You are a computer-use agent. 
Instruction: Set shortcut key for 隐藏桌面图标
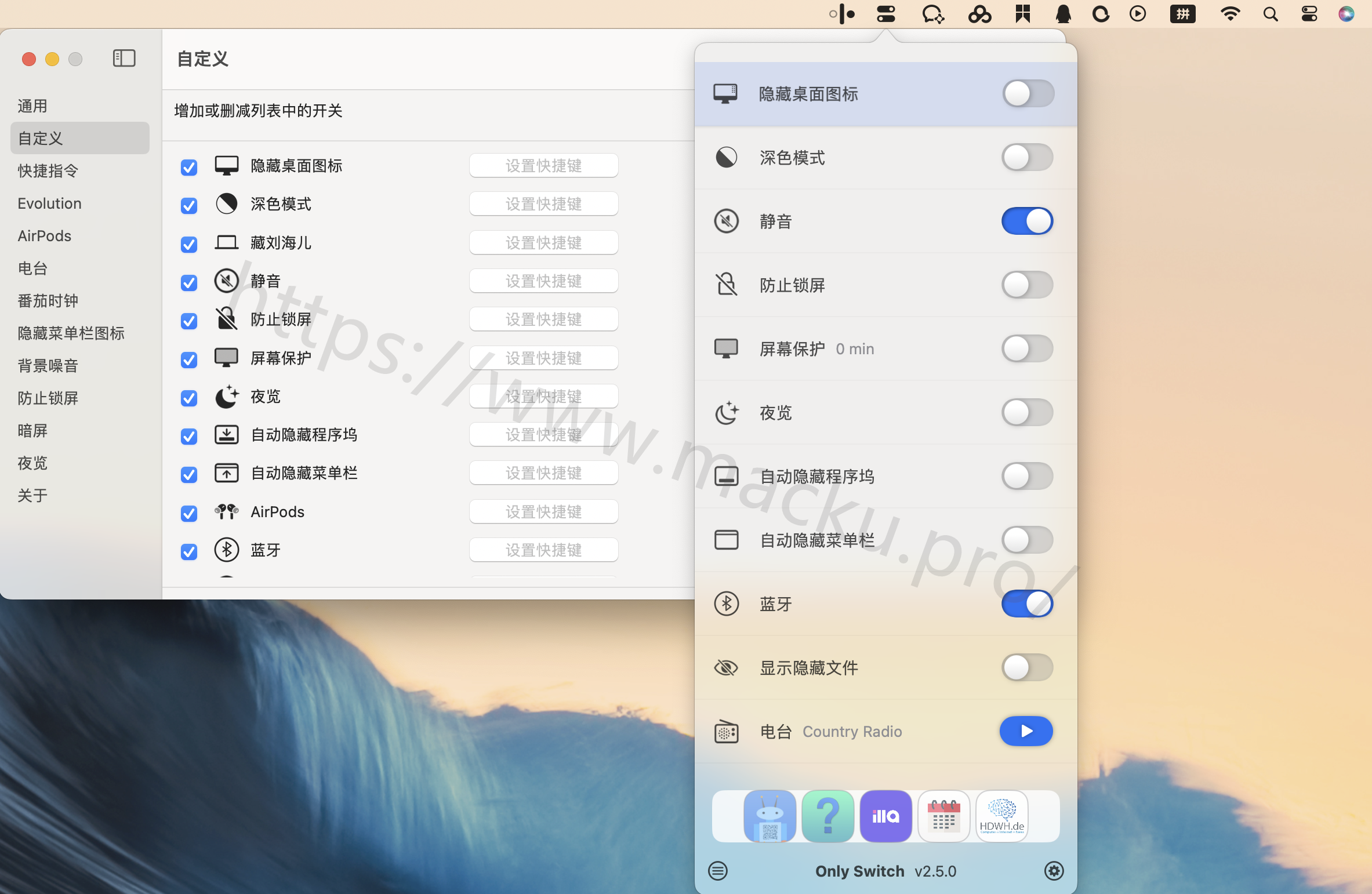point(543,165)
